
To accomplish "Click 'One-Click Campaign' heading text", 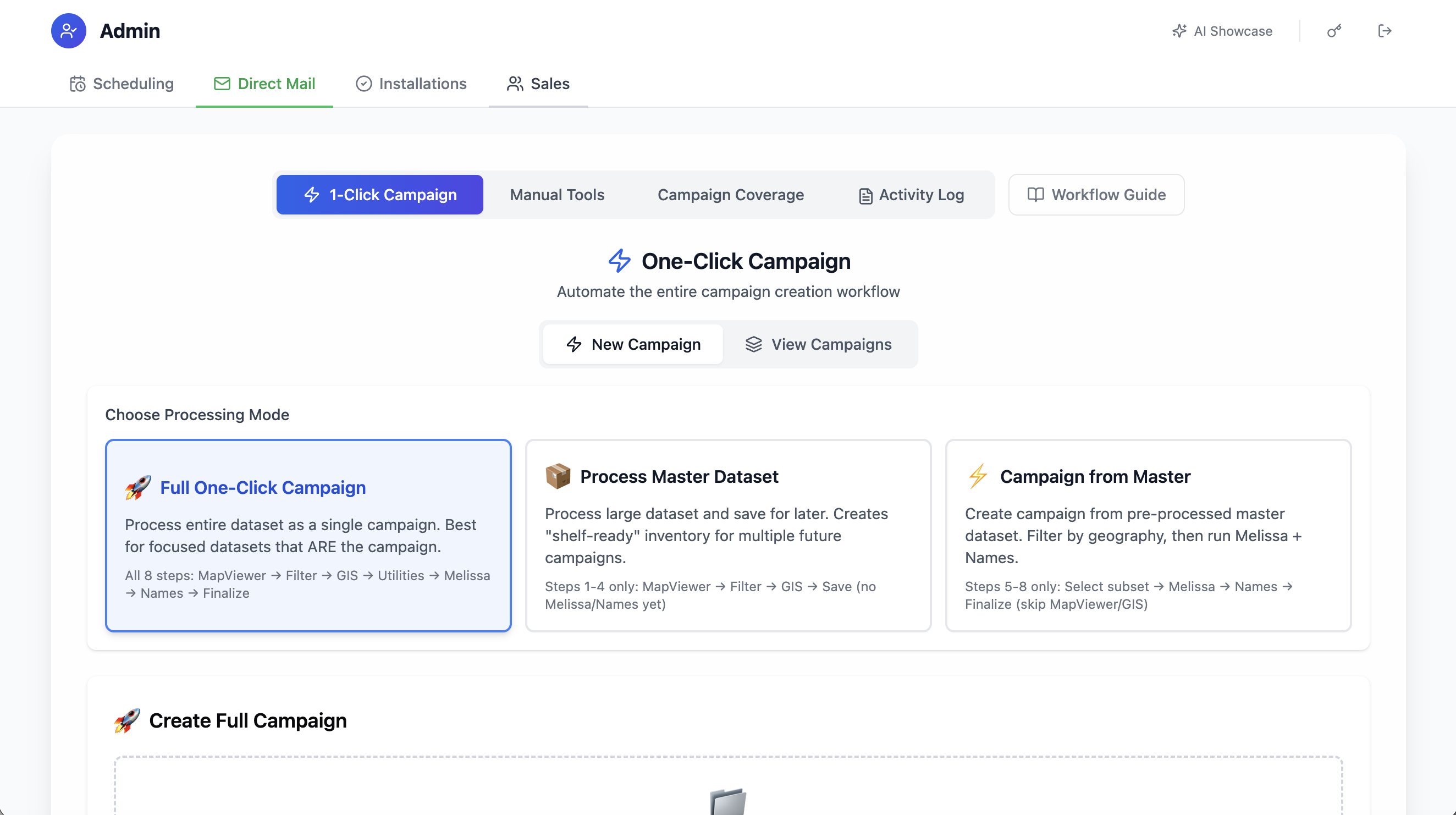I will [x=746, y=261].
